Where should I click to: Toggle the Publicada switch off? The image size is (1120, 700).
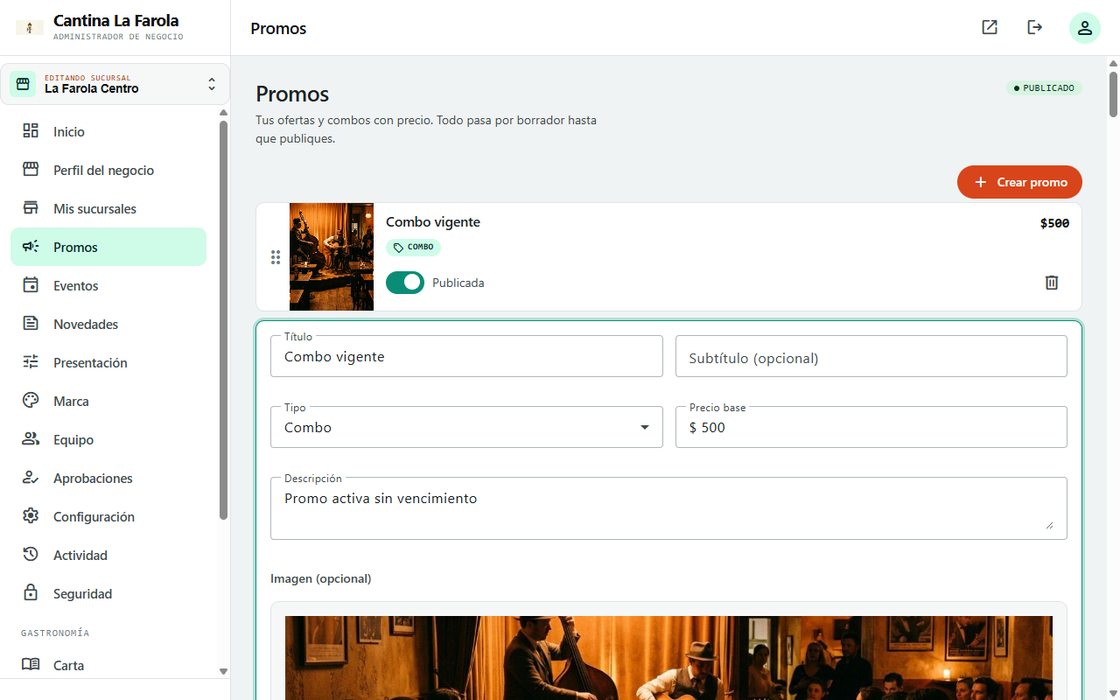(x=405, y=283)
